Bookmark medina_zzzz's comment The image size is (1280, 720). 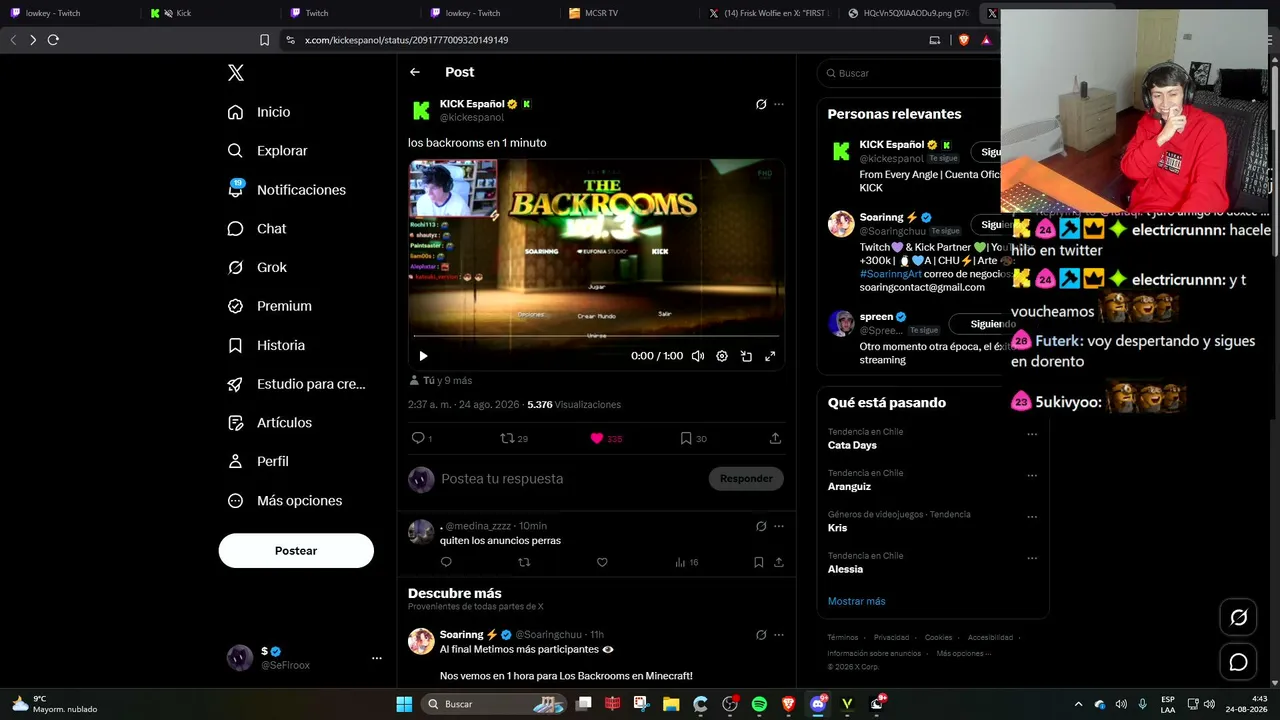tap(758, 562)
